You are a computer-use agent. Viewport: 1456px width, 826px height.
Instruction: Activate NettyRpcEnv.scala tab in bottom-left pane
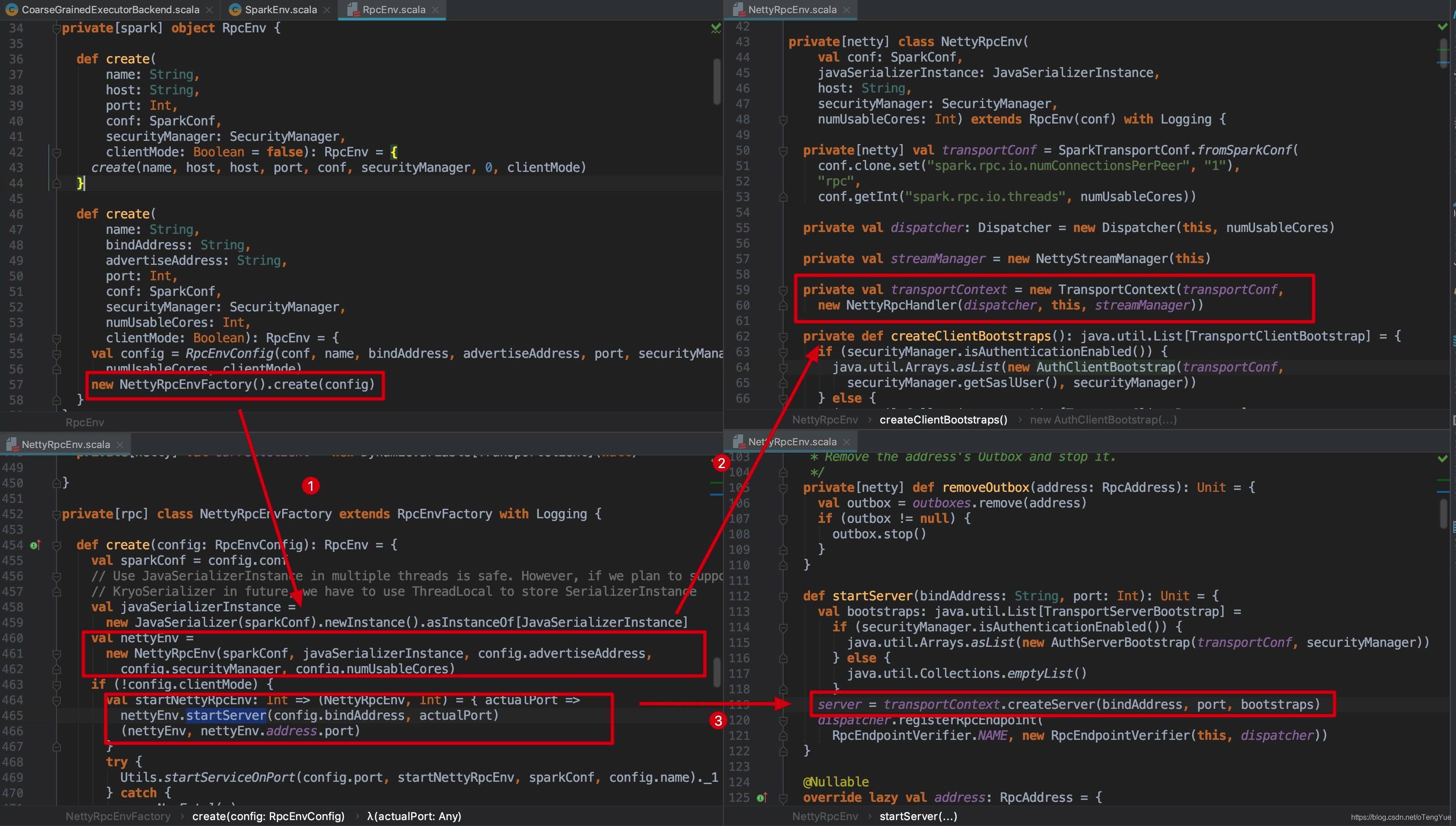click(66, 444)
